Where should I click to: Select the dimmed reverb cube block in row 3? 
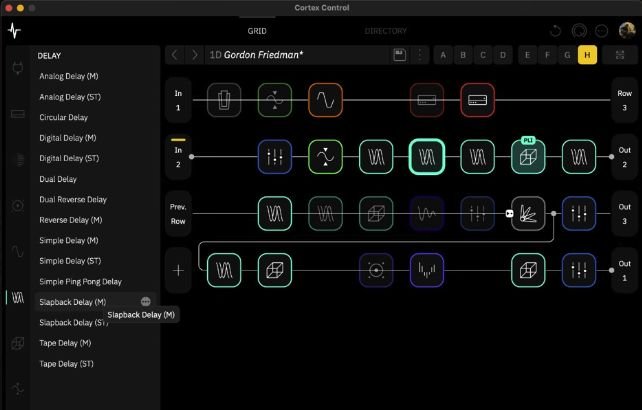point(376,213)
